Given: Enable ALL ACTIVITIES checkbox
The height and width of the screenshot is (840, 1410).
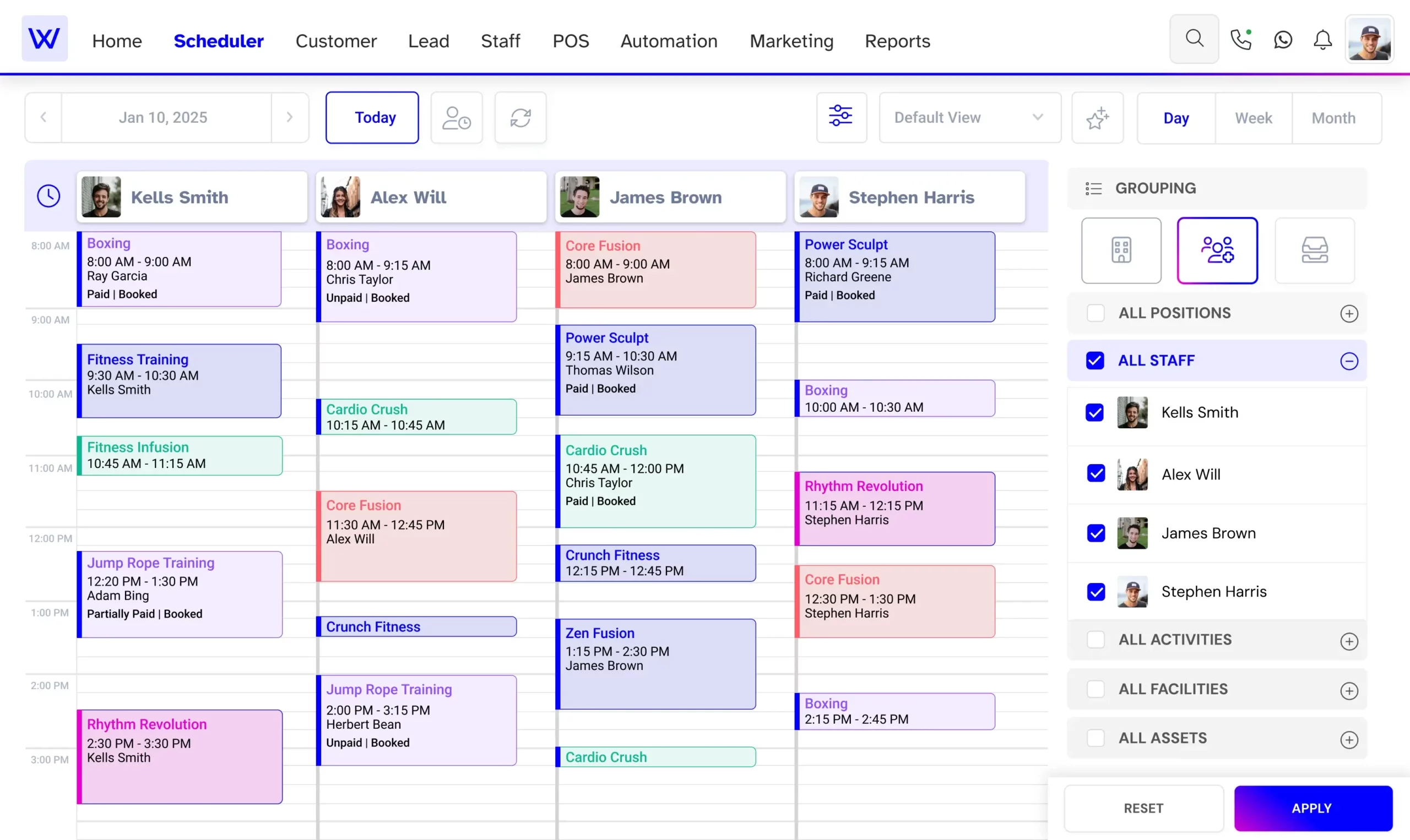Looking at the screenshot, I should pos(1096,640).
